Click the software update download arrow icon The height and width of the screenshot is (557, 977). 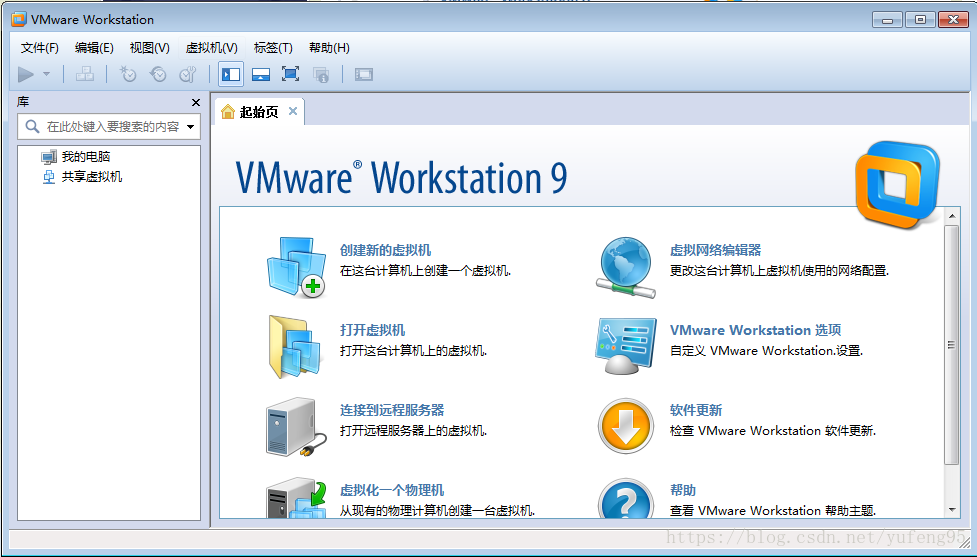(626, 427)
